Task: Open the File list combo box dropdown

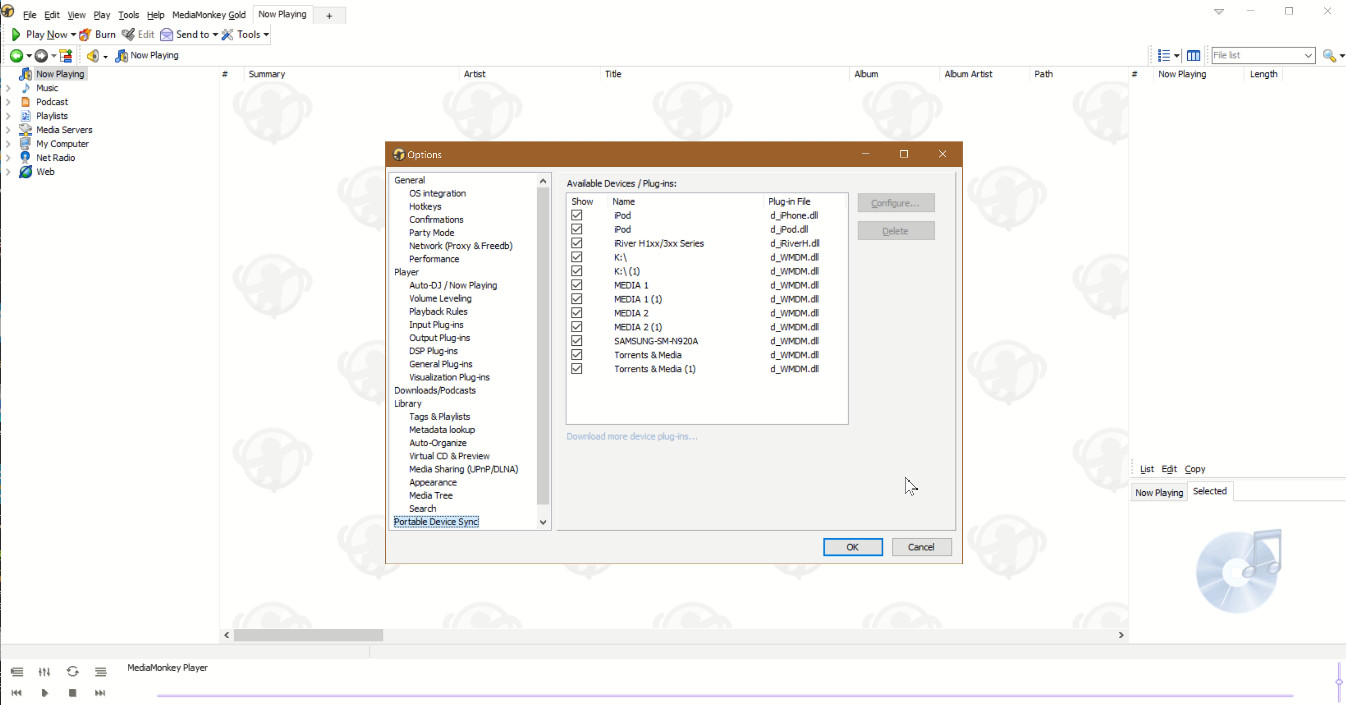Action: [x=1308, y=56]
